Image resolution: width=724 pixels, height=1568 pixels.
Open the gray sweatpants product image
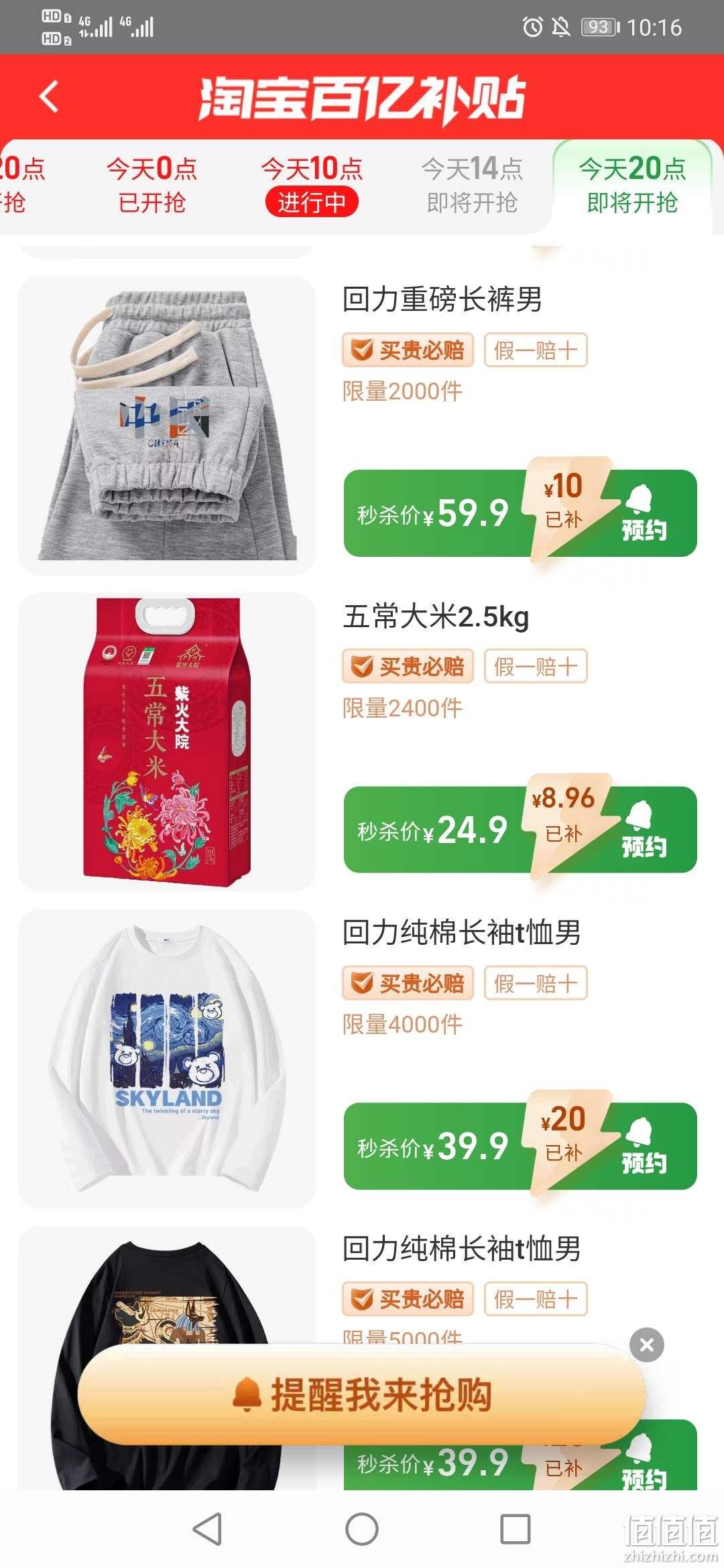[x=167, y=426]
